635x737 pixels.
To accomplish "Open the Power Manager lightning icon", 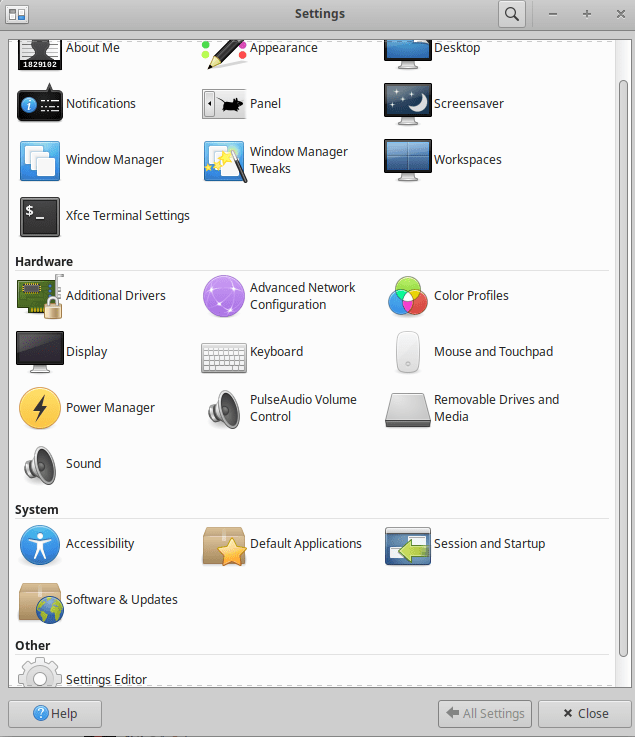I will coord(40,408).
